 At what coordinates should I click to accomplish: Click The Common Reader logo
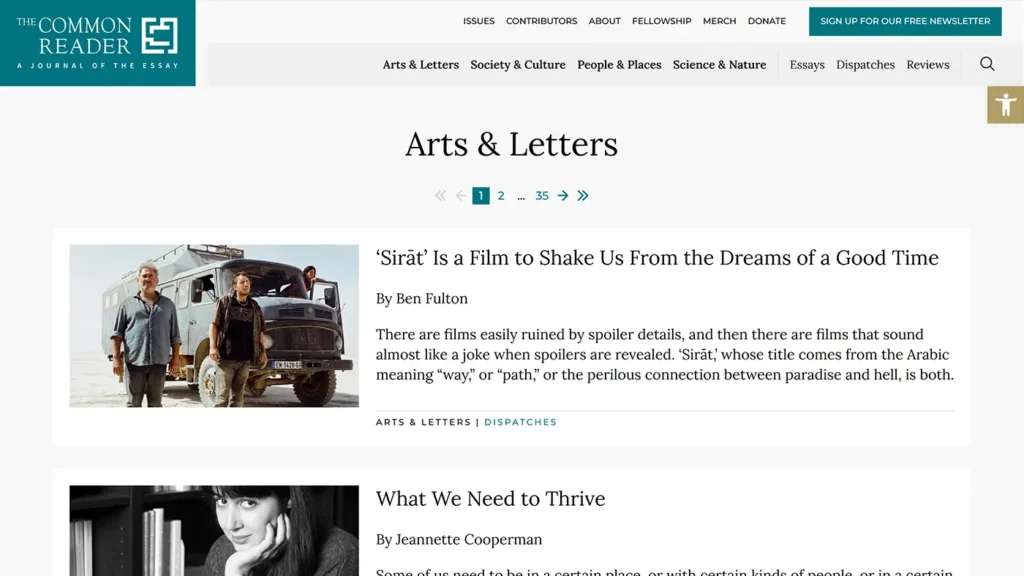pyautogui.click(x=97, y=42)
